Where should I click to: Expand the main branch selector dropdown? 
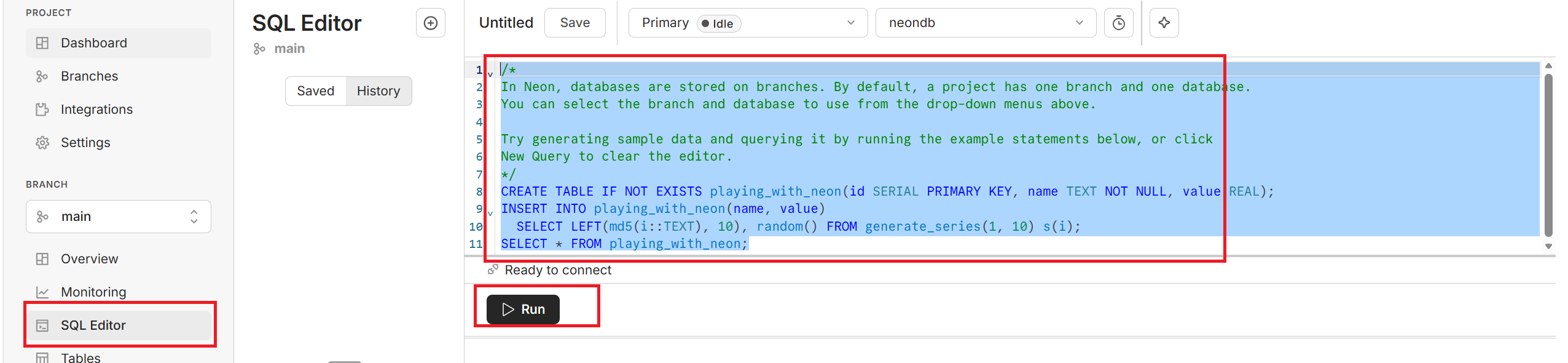(119, 217)
